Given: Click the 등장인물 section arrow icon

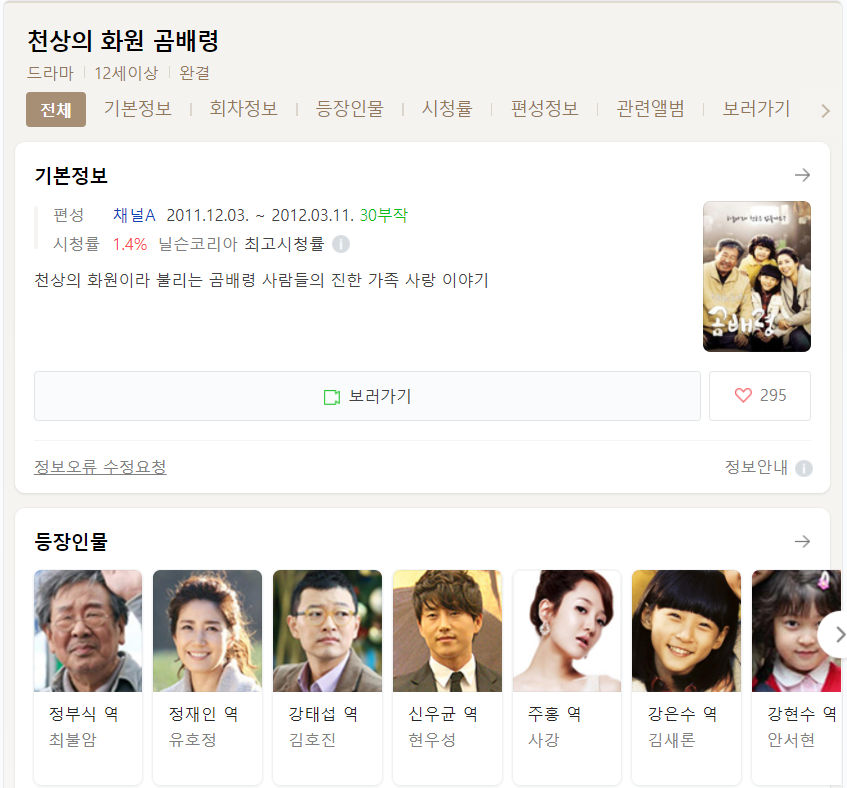Looking at the screenshot, I should [x=802, y=541].
